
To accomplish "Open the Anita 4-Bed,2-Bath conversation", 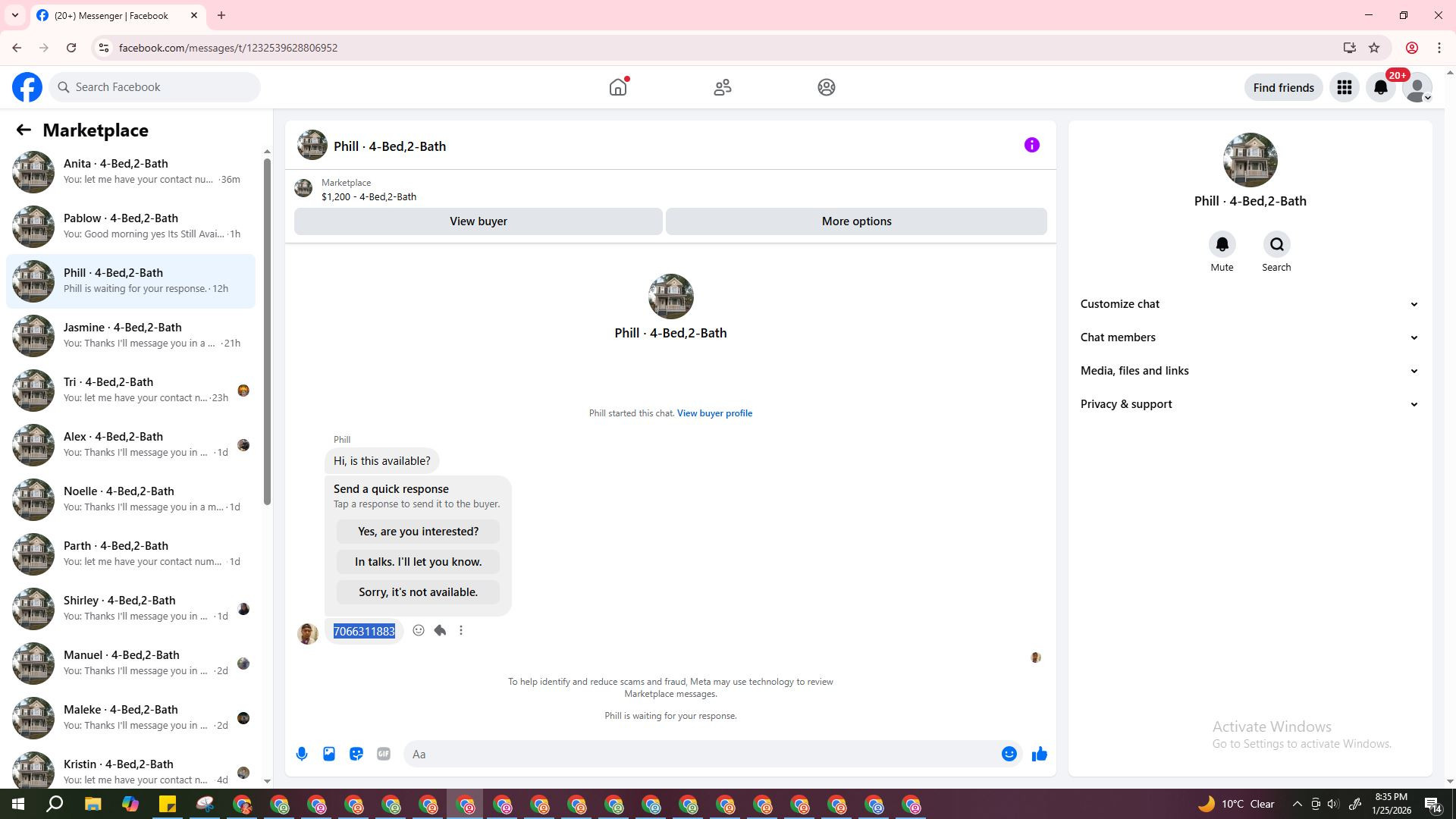I will [130, 171].
